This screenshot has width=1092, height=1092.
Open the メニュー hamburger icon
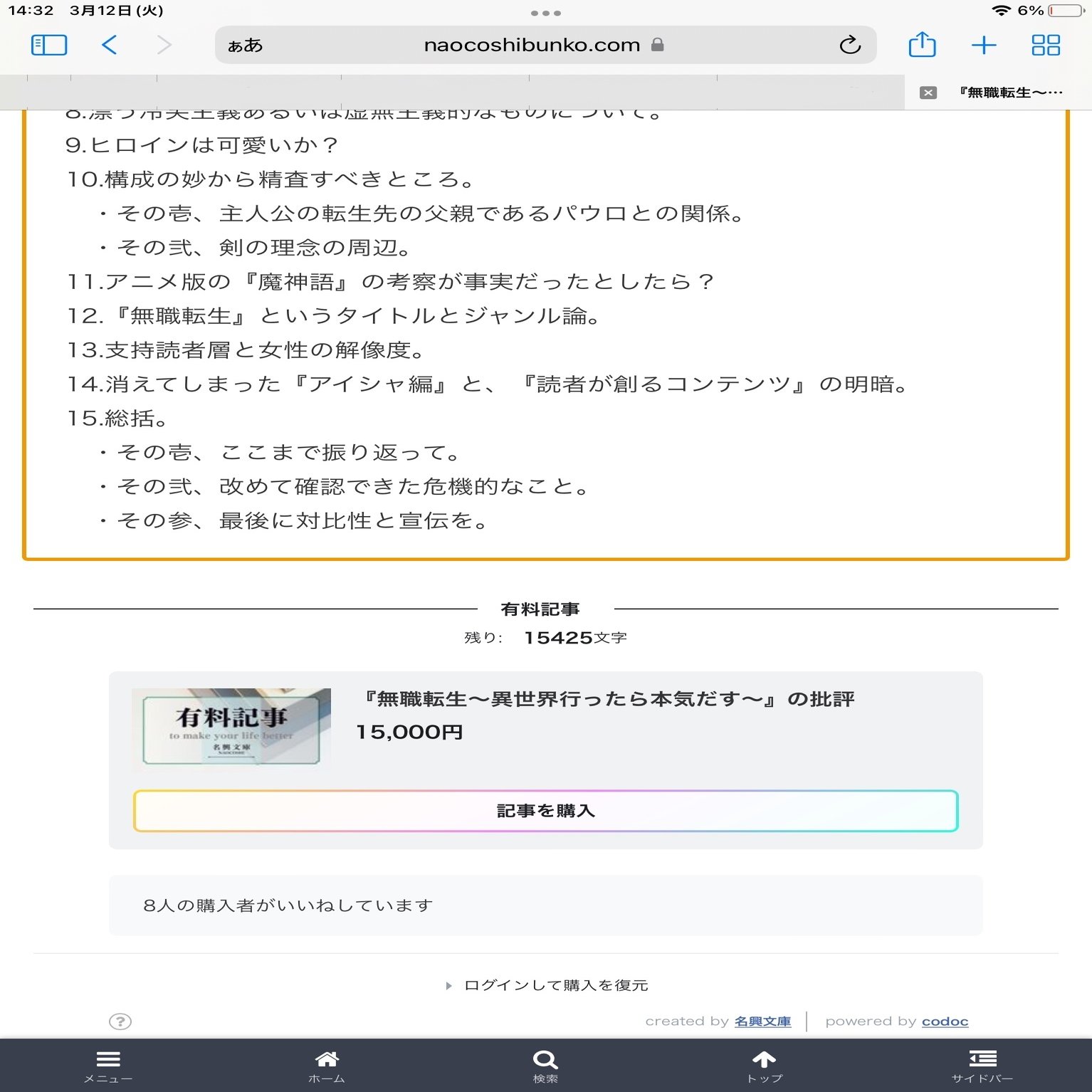pyautogui.click(x=107, y=1066)
